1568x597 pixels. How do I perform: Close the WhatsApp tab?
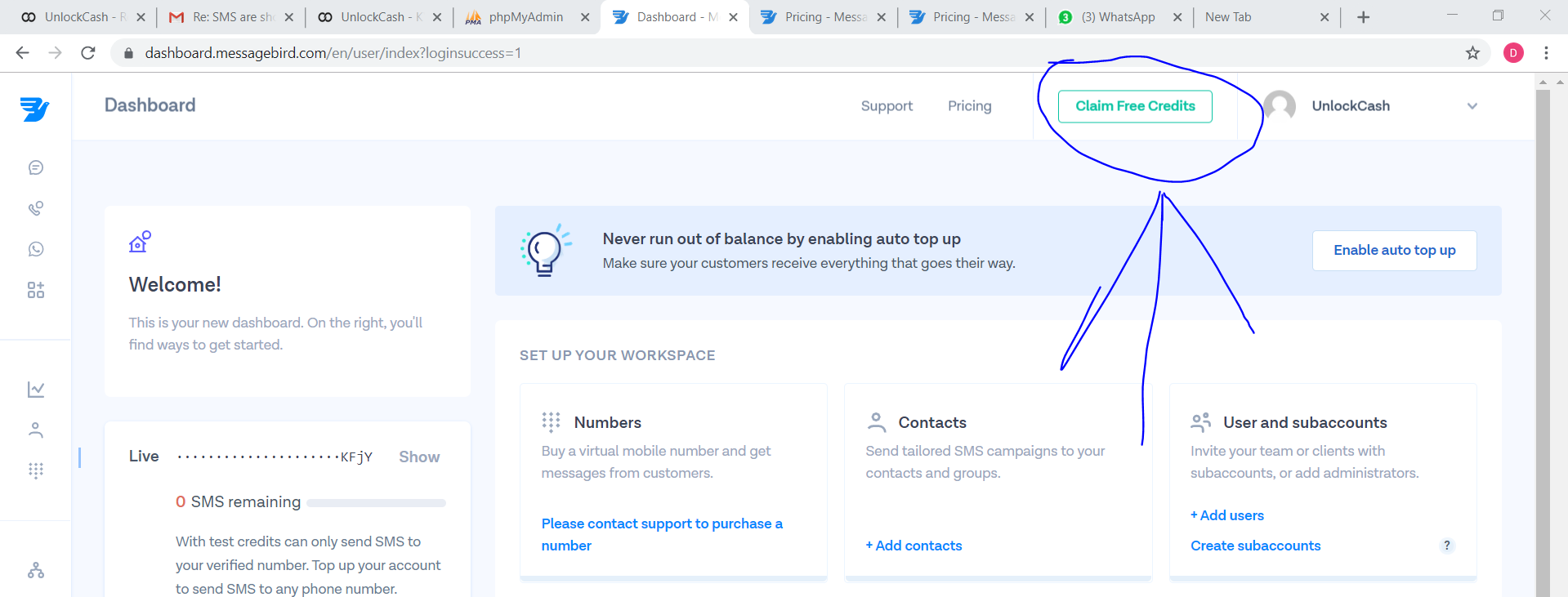(x=1177, y=17)
